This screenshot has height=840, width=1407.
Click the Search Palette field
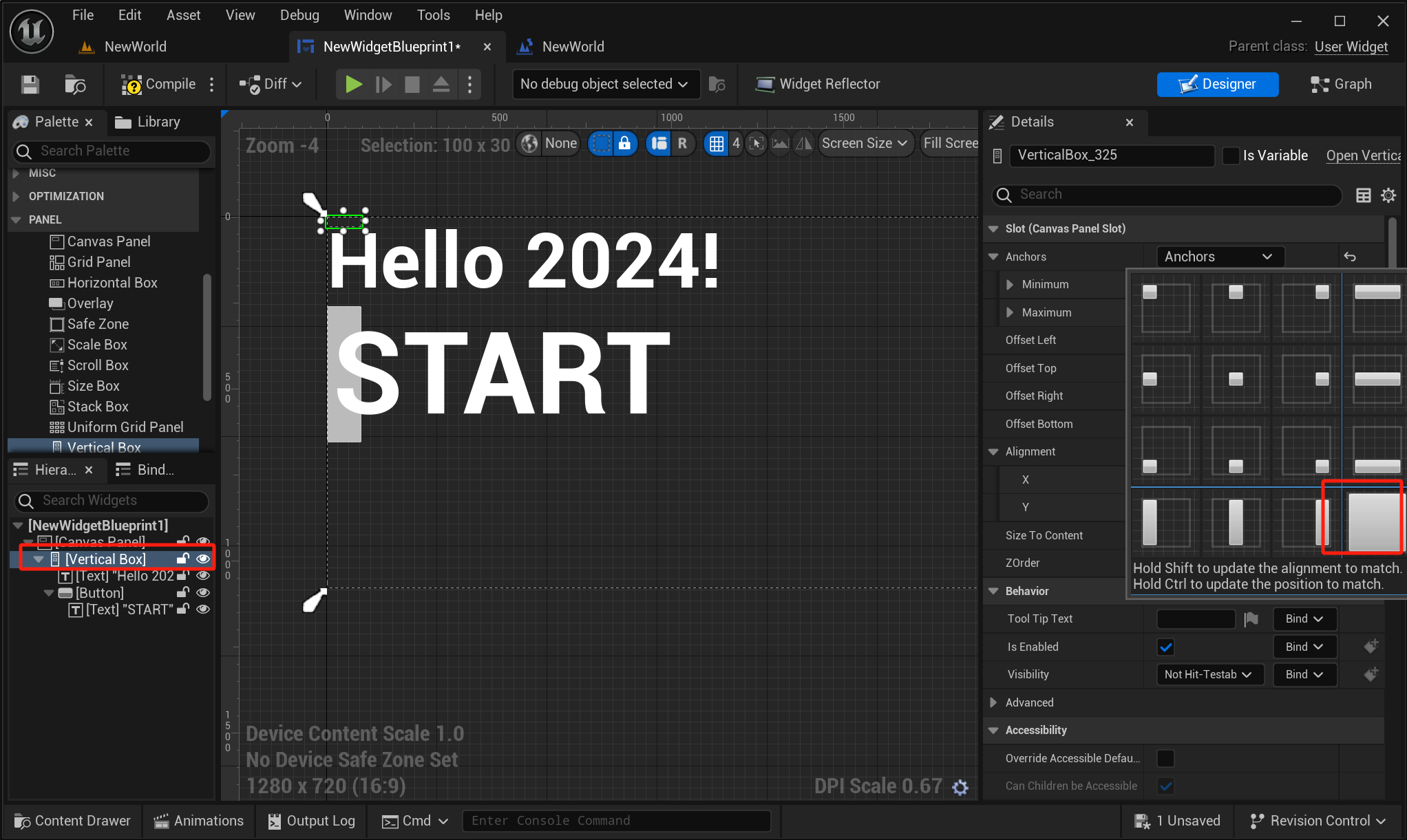pos(112,151)
